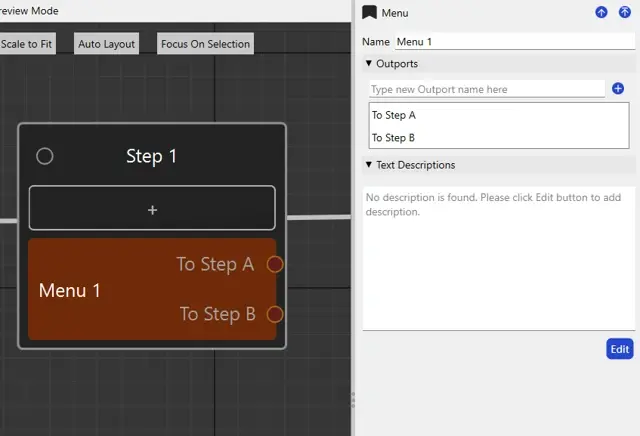Add new outport with plus icon
Viewport: 640px width, 436px height.
pos(618,89)
